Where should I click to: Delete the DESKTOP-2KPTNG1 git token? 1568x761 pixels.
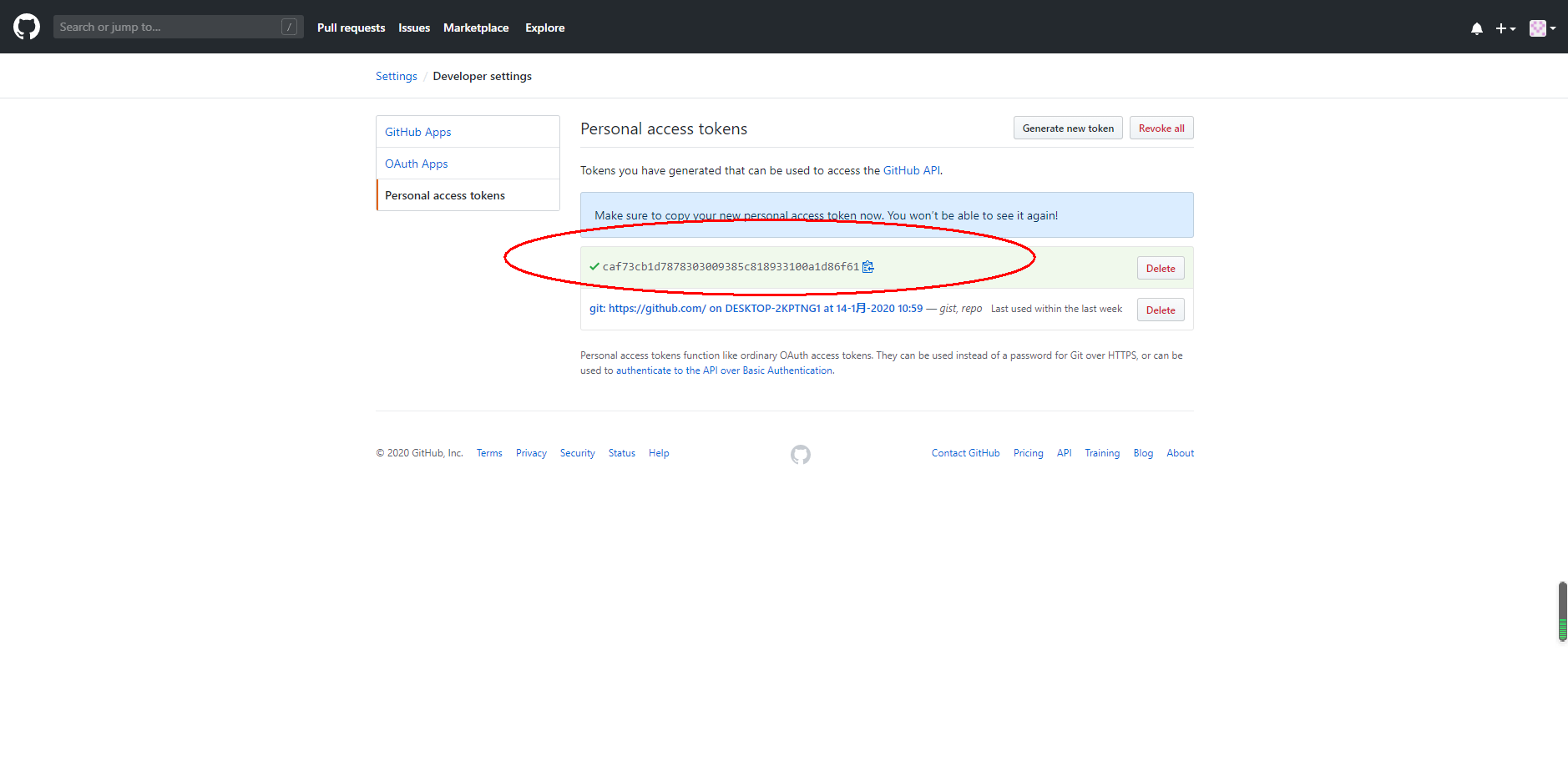pyautogui.click(x=1161, y=310)
